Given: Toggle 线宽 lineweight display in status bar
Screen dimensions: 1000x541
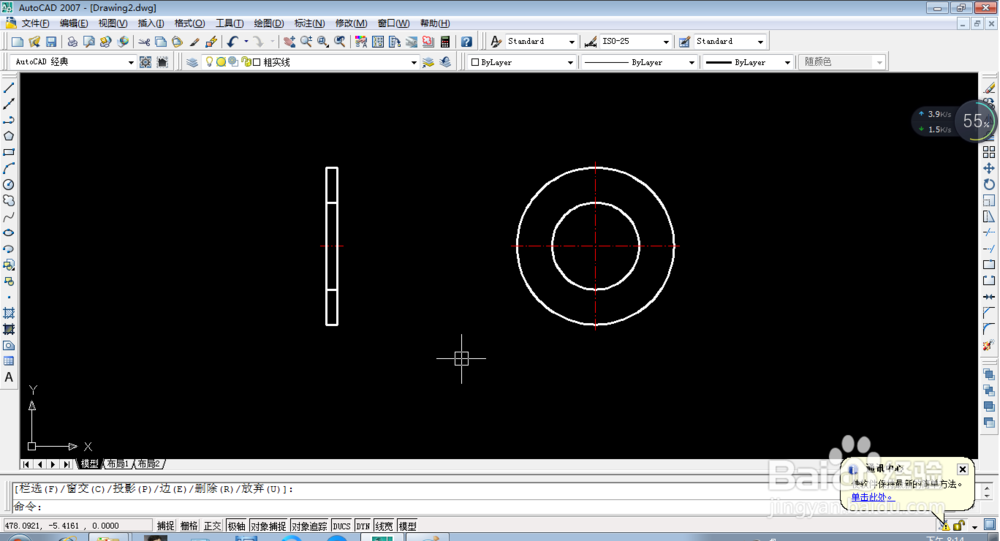Looking at the screenshot, I should (384, 526).
